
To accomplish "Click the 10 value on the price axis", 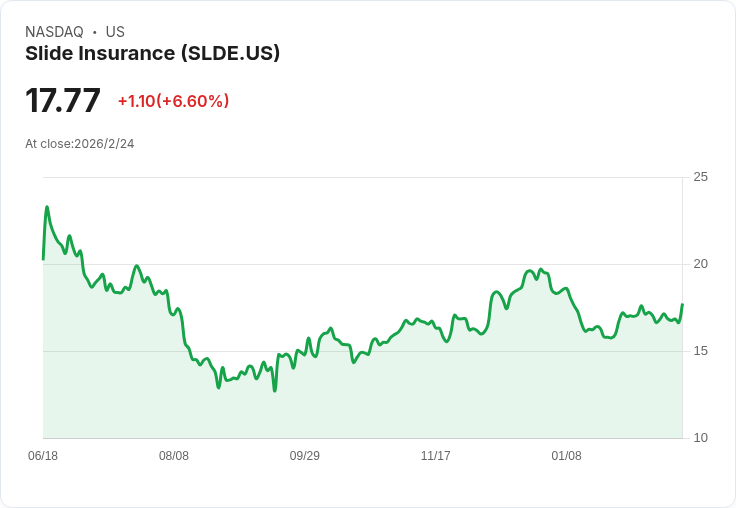I will [x=700, y=438].
